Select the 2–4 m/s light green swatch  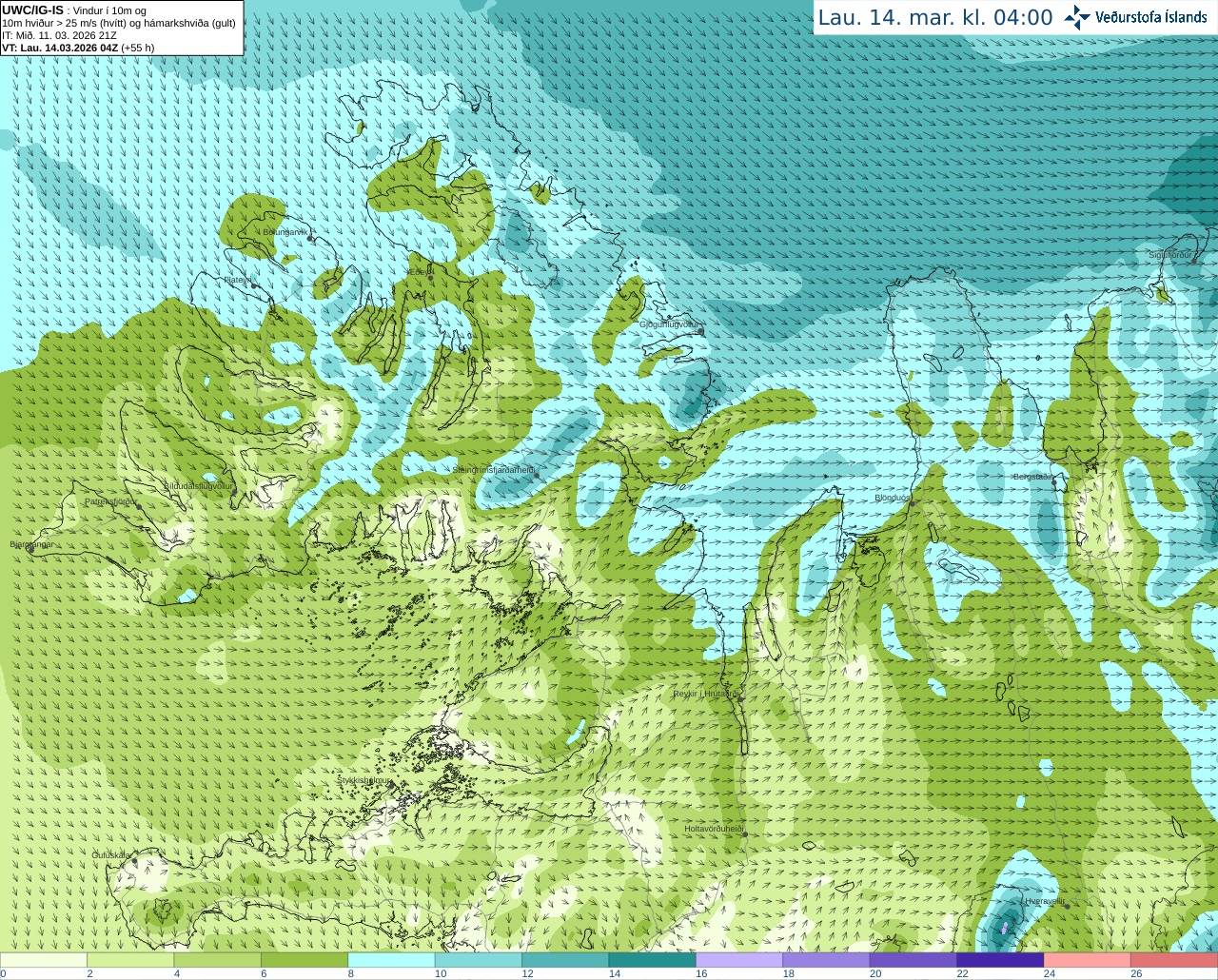(130, 960)
